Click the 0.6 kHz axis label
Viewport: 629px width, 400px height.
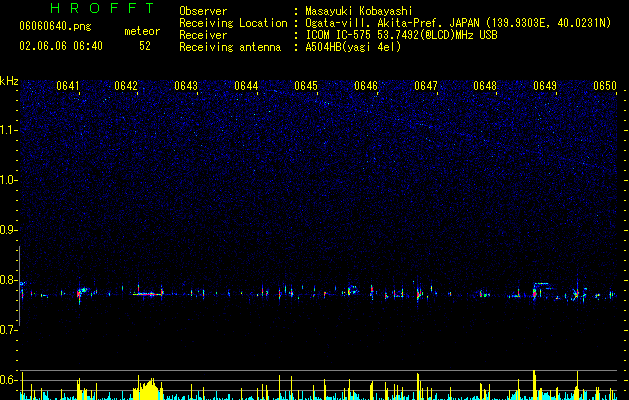(9, 380)
